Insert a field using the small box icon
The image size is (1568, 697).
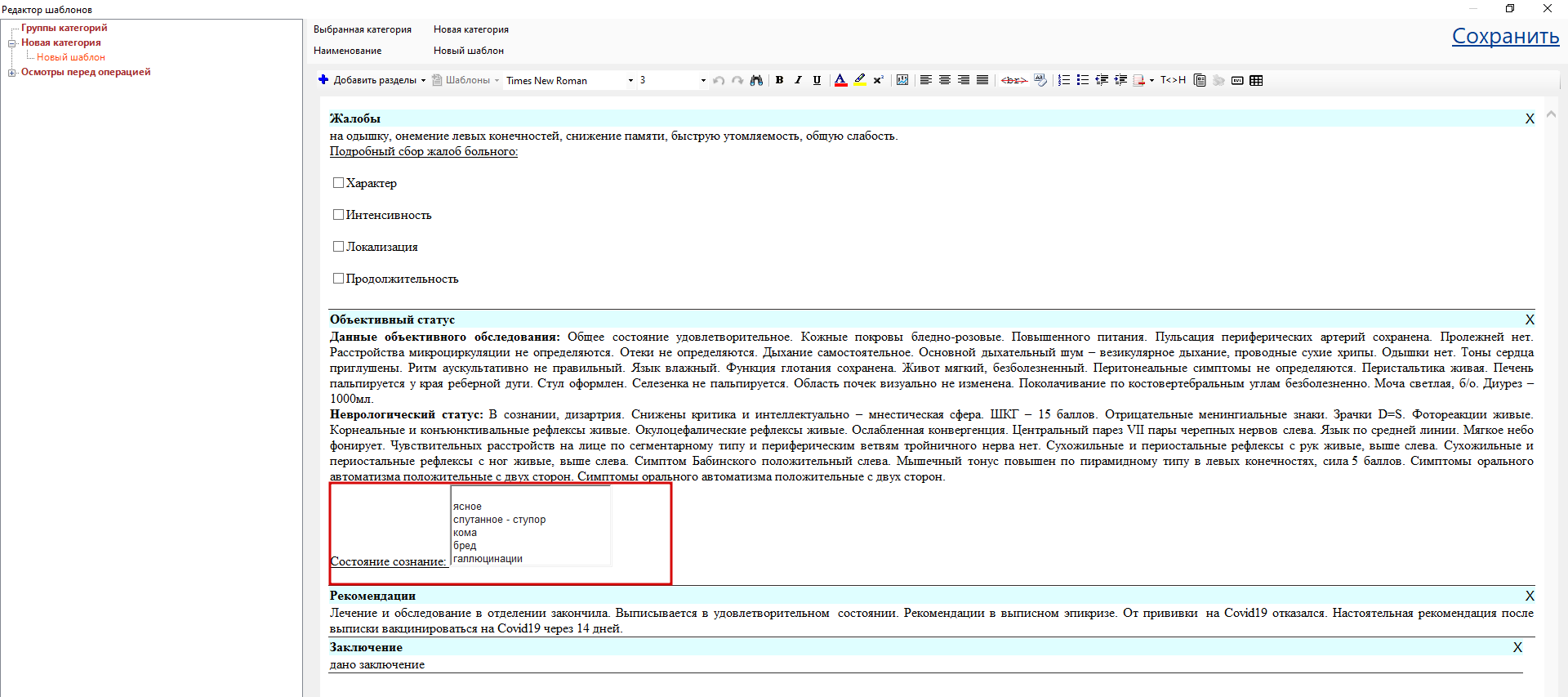click(x=1237, y=80)
